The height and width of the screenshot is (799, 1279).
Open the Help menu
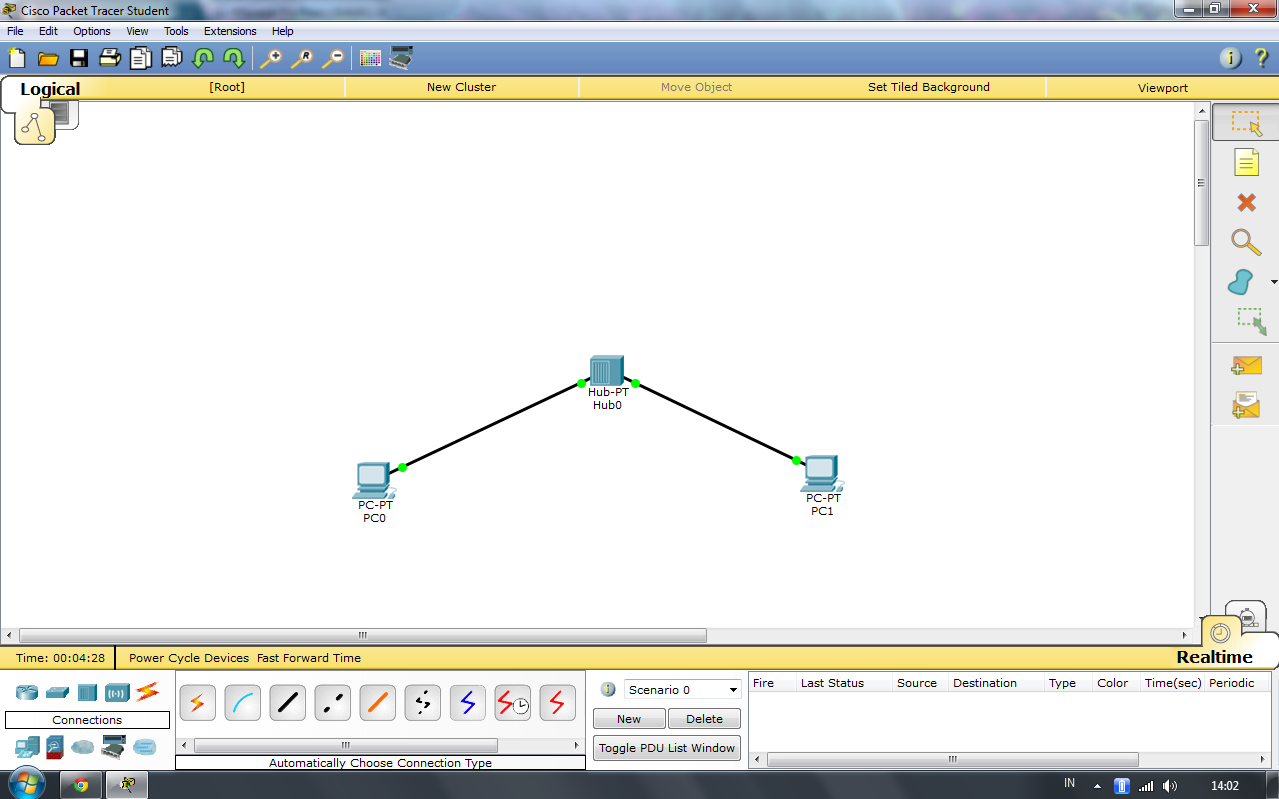[283, 31]
